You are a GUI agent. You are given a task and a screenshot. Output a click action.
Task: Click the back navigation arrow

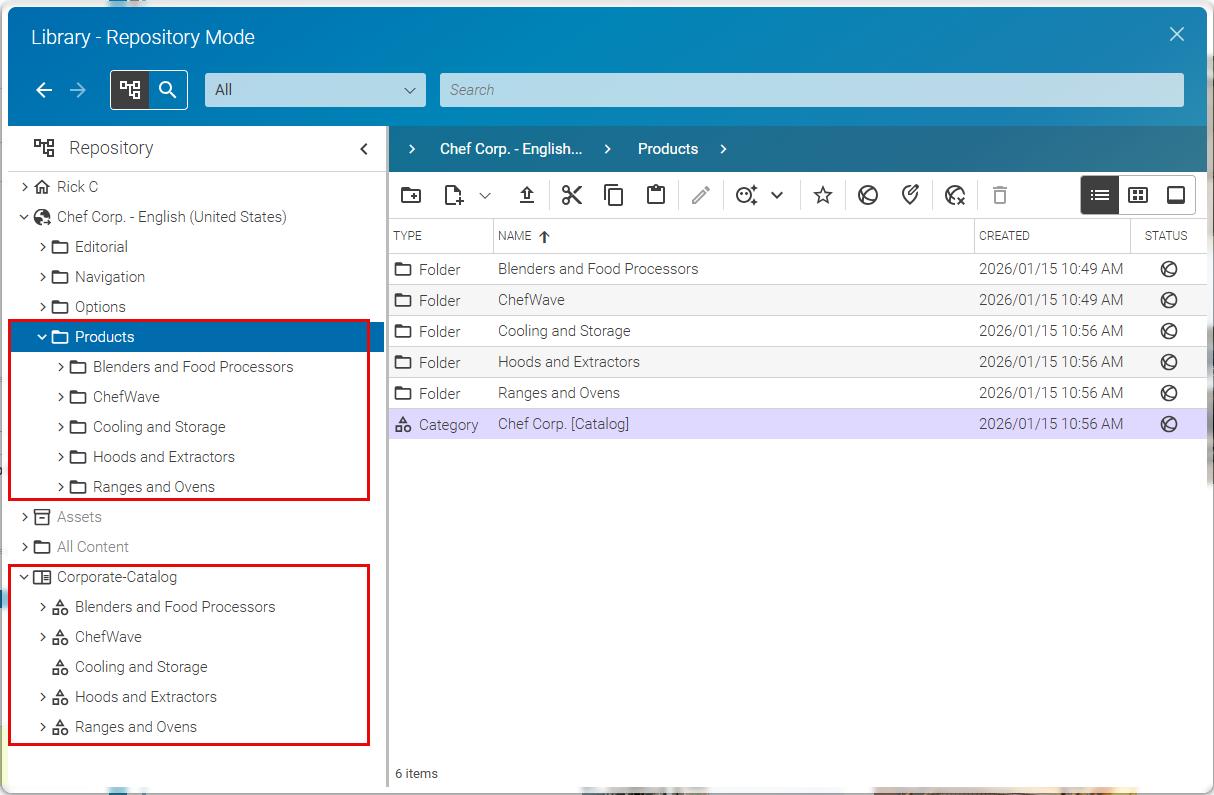[x=44, y=89]
